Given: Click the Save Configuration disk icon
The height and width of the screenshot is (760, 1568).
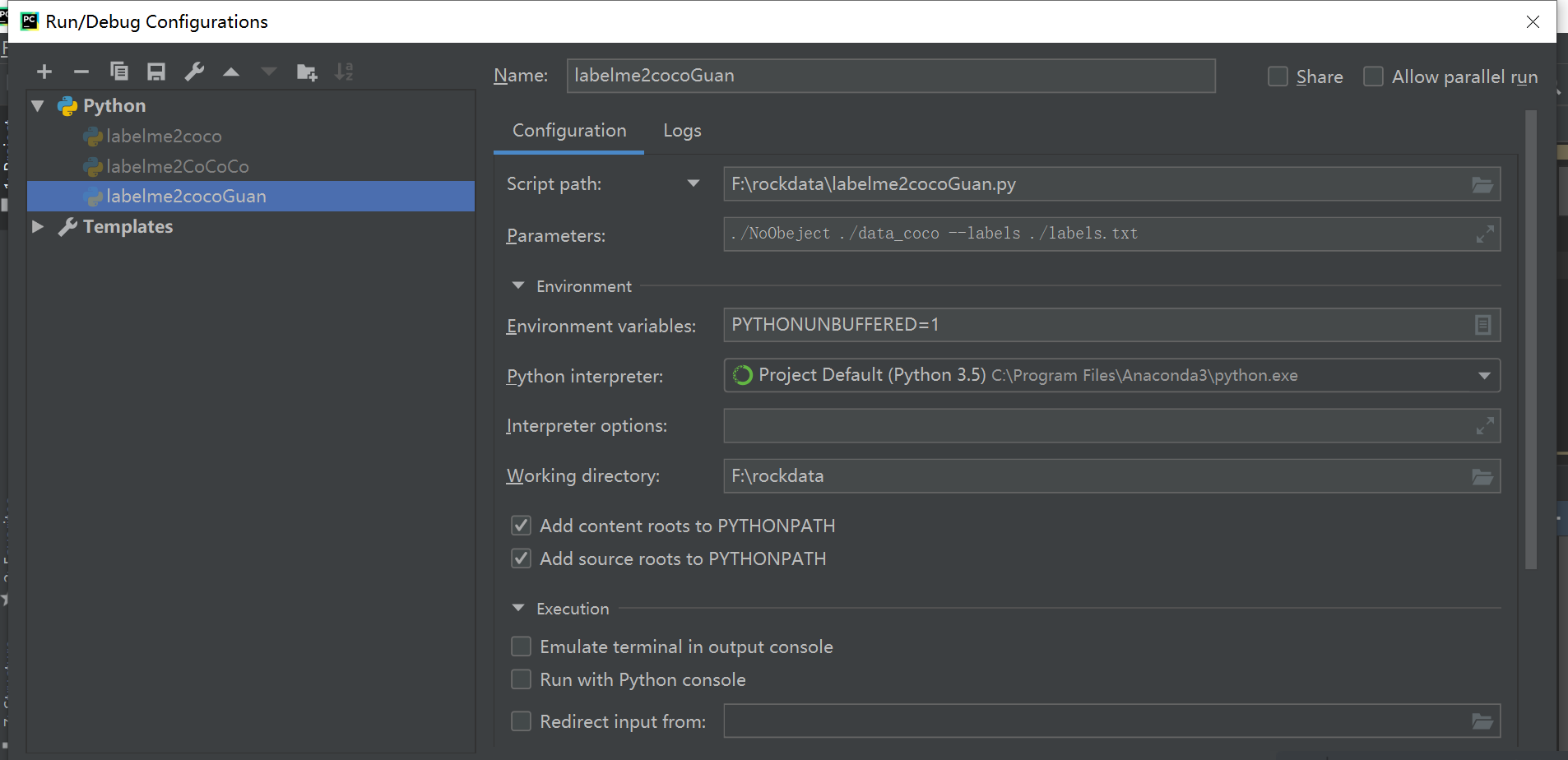Looking at the screenshot, I should click(x=156, y=72).
